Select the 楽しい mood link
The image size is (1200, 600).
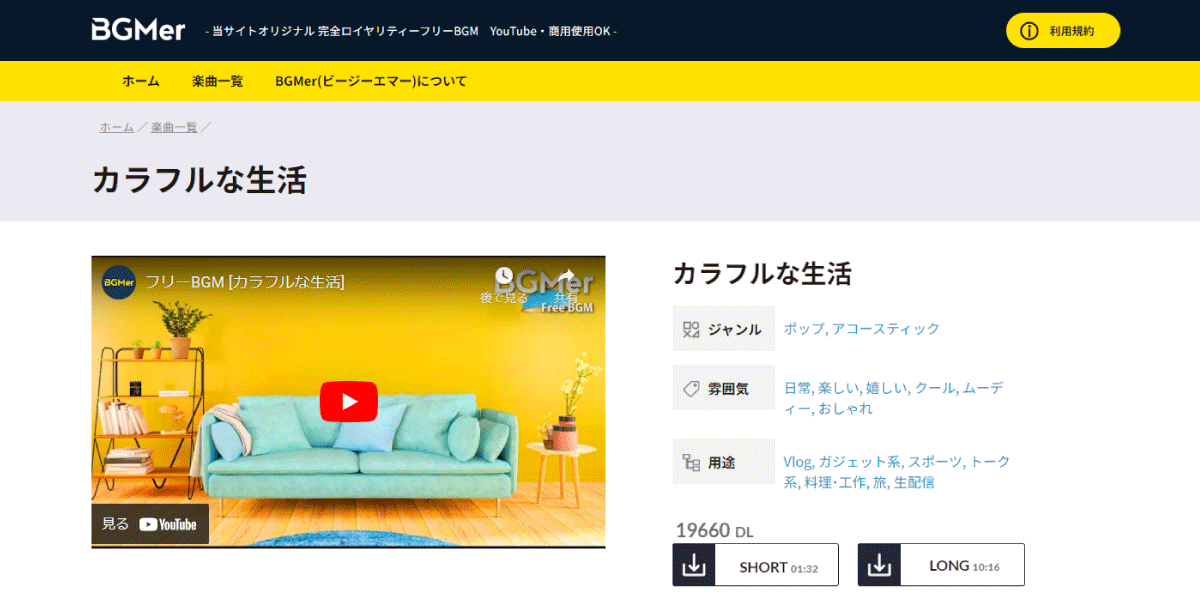tap(838, 388)
